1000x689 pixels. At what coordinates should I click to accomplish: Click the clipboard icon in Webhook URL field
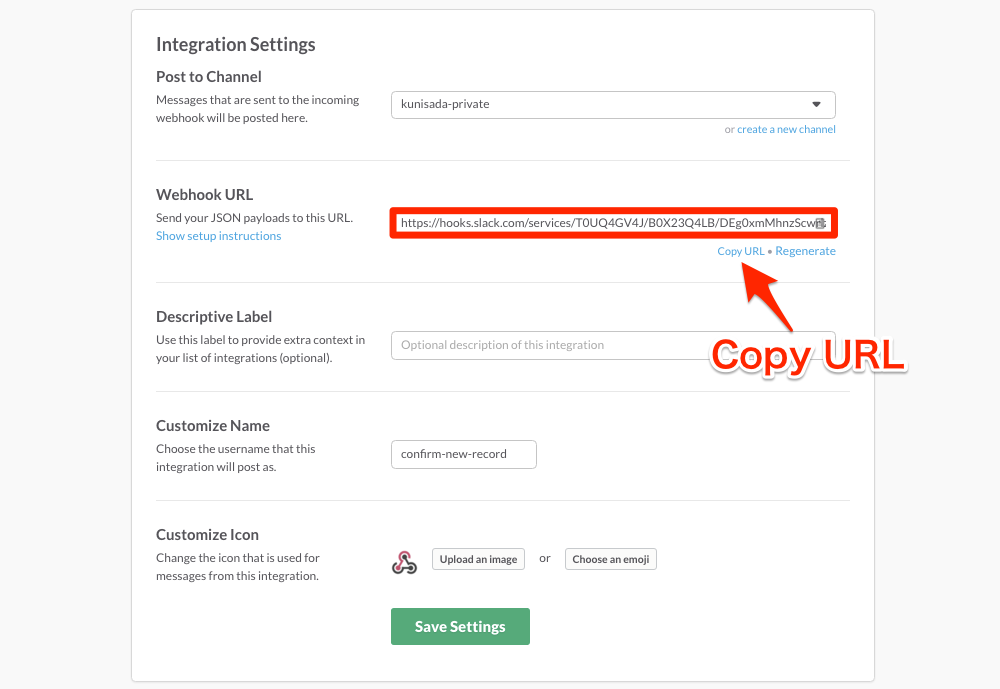pos(820,223)
